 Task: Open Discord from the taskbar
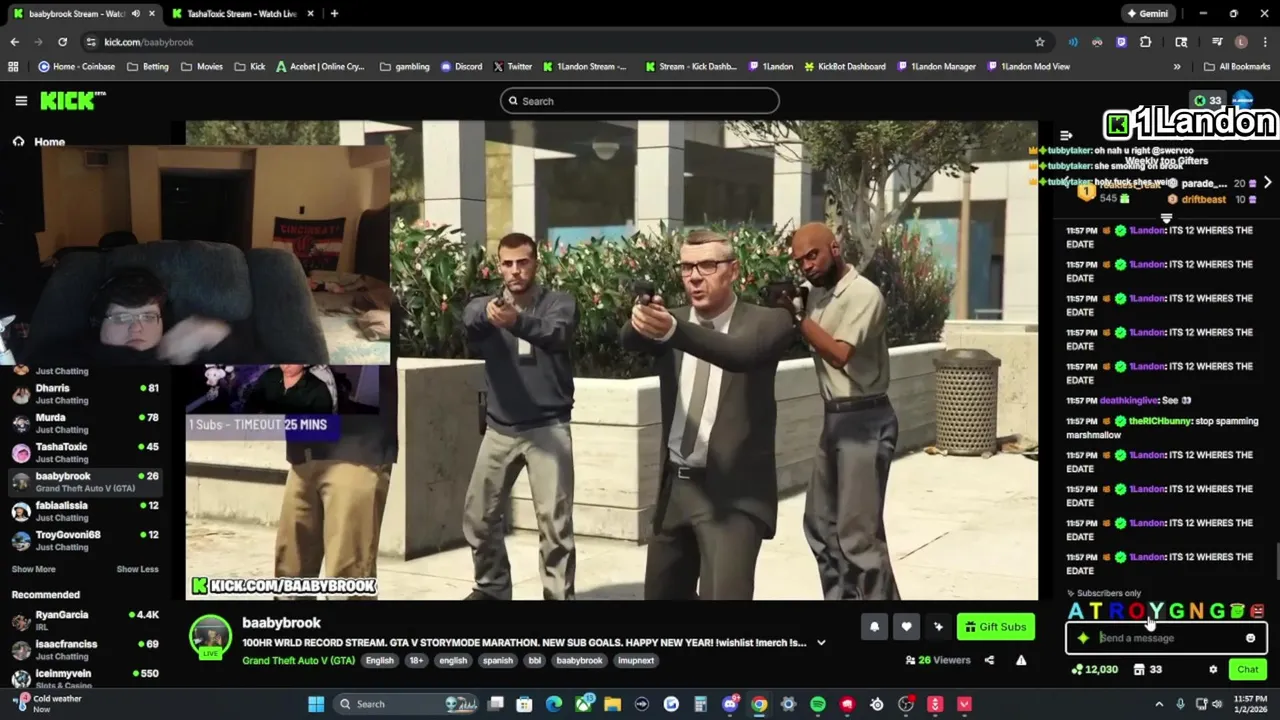tap(730, 704)
